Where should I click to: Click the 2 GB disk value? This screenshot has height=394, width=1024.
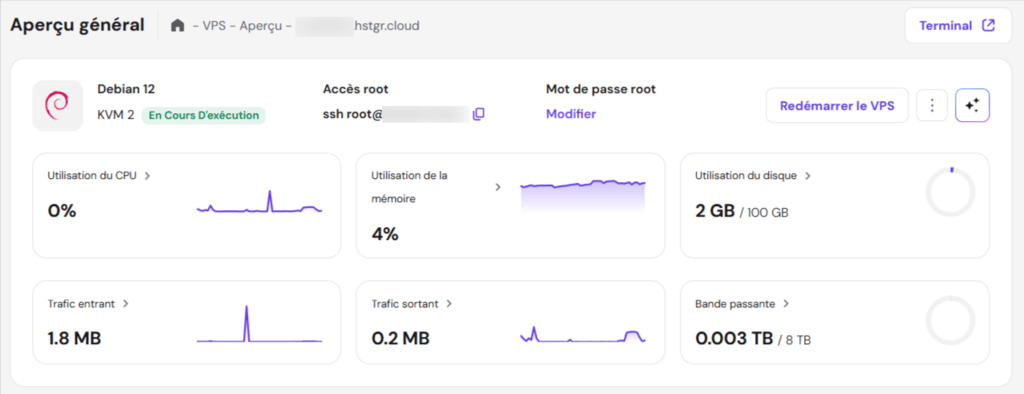pyautogui.click(x=715, y=211)
